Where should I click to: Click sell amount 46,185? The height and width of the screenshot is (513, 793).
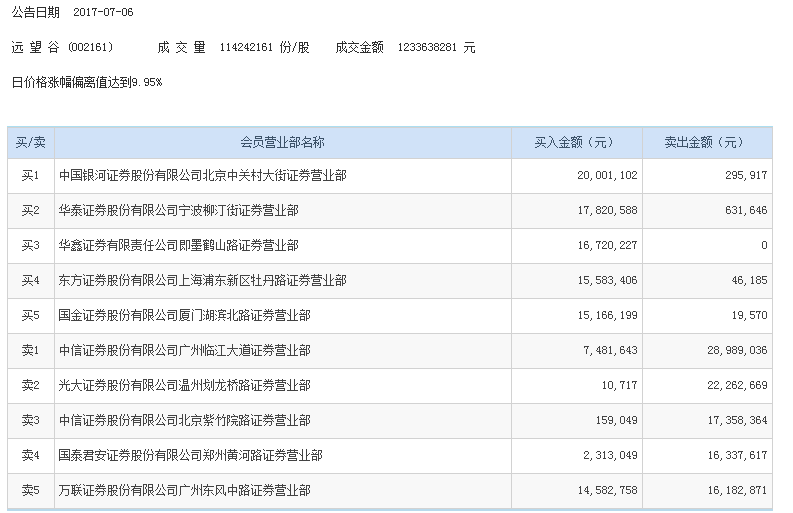[749, 280]
